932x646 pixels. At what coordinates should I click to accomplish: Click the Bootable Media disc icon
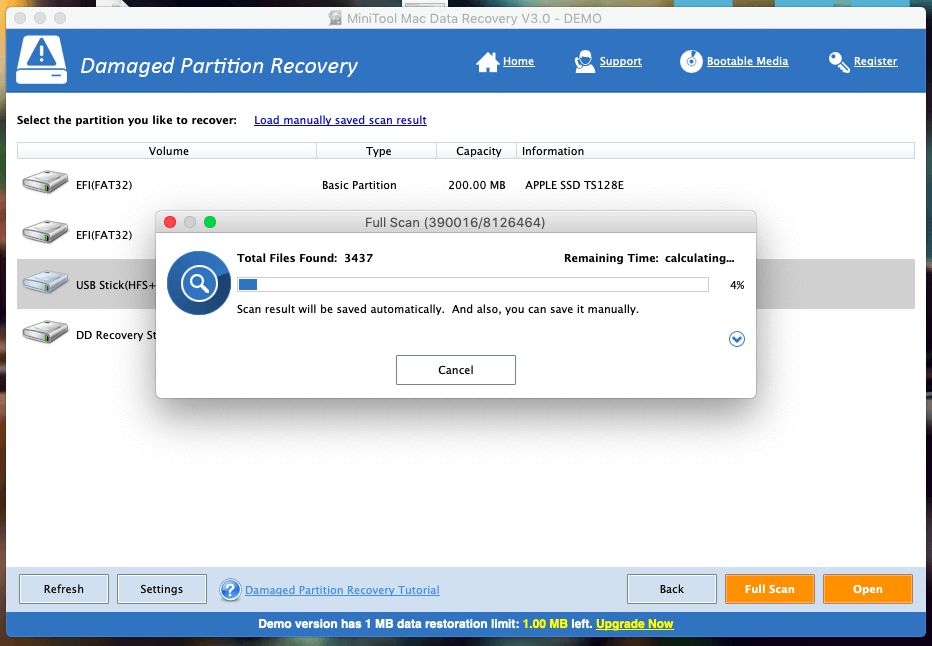click(x=691, y=61)
